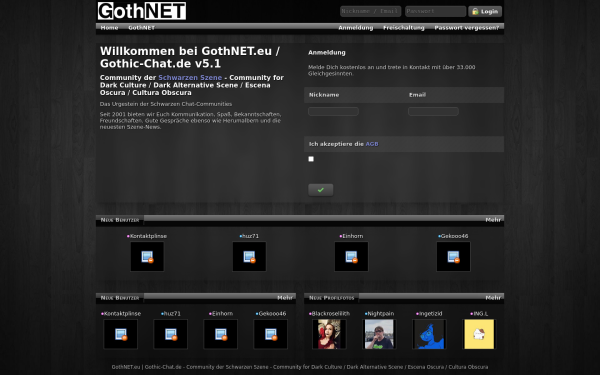Image resolution: width=600 pixels, height=375 pixels.
Task: Open Kontaktplinse name in wide user row
Action: [x=148, y=236]
